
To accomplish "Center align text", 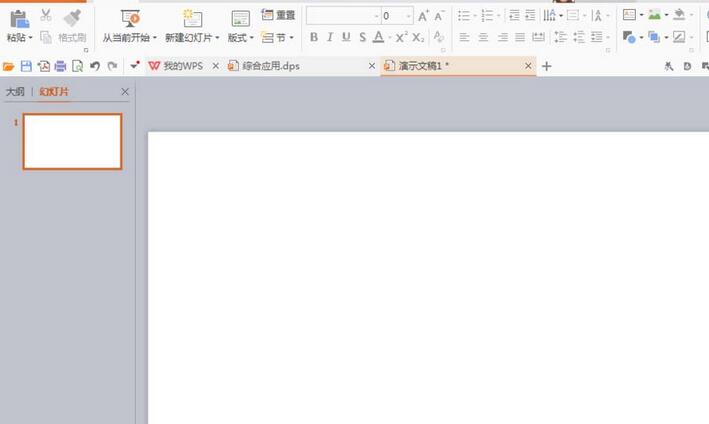I will 483,38.
